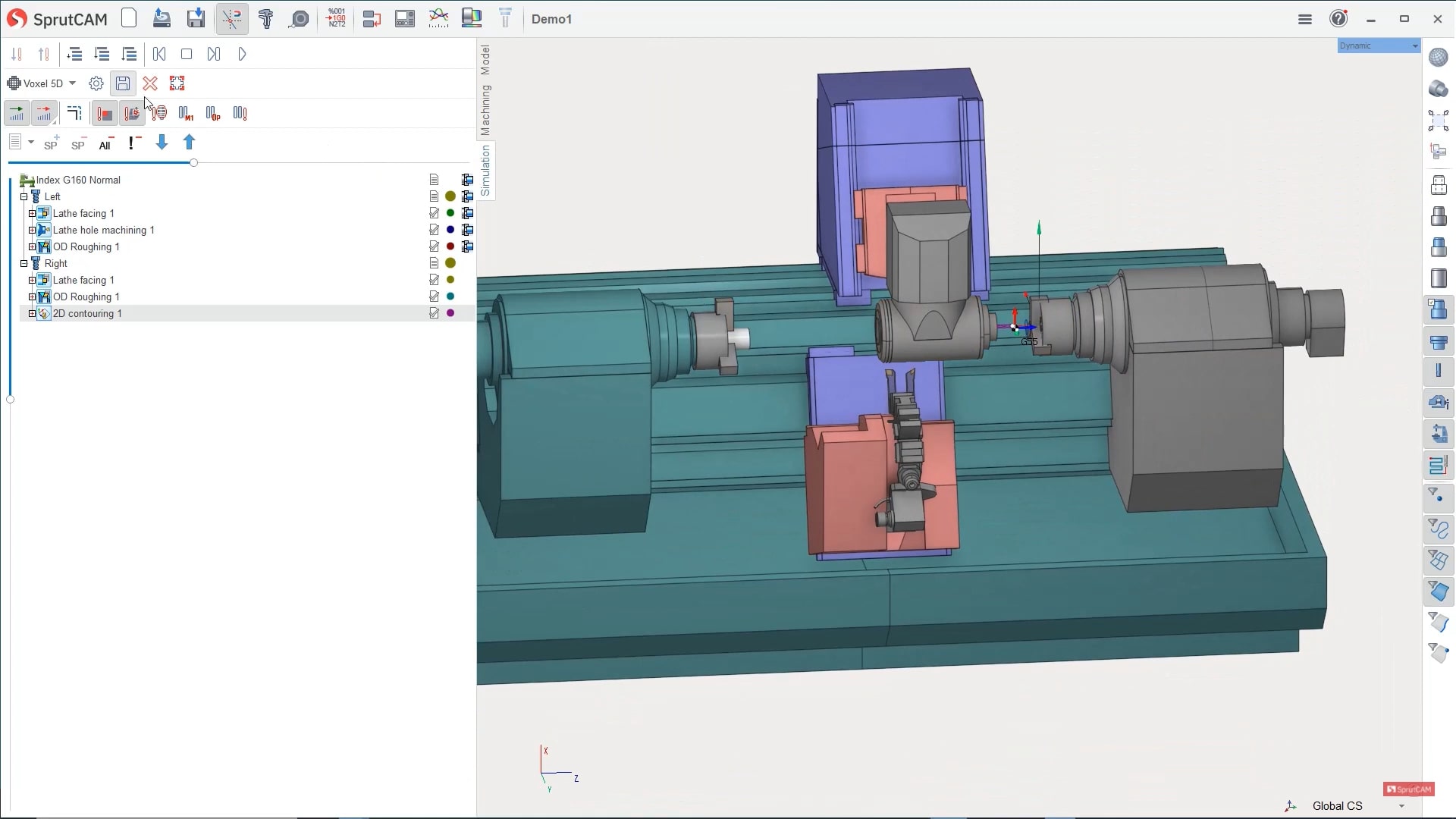Click the Save project floppy icon in top toolbar
This screenshot has height=819, width=1456.
coord(196,18)
